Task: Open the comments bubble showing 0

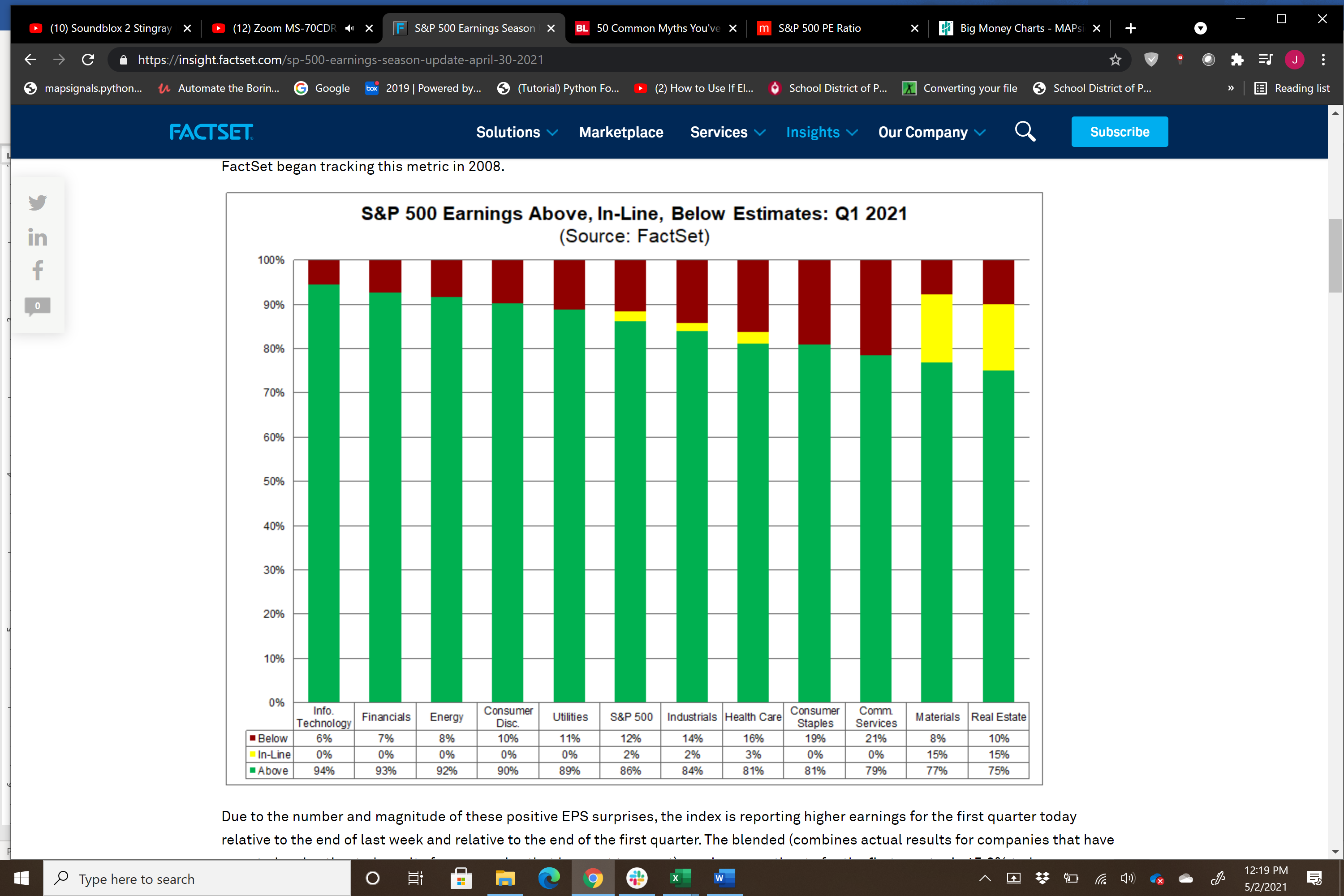Action: click(x=37, y=306)
